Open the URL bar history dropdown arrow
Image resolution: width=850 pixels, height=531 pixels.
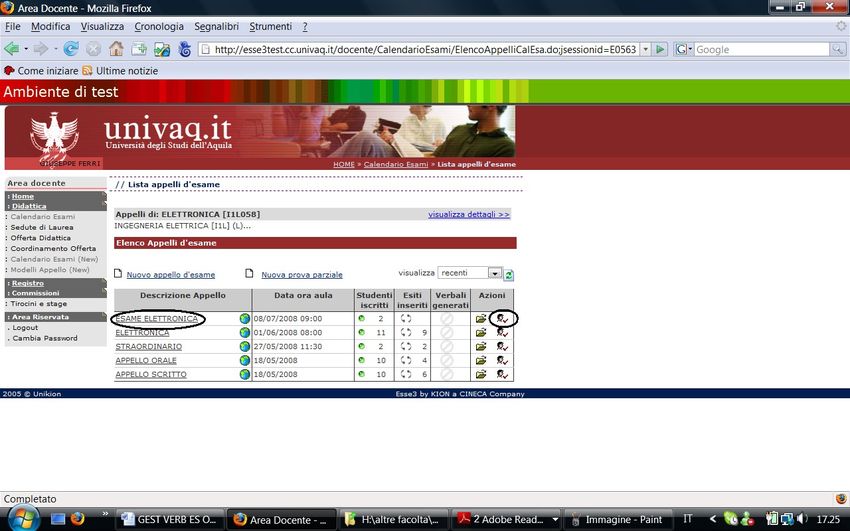tap(645, 49)
